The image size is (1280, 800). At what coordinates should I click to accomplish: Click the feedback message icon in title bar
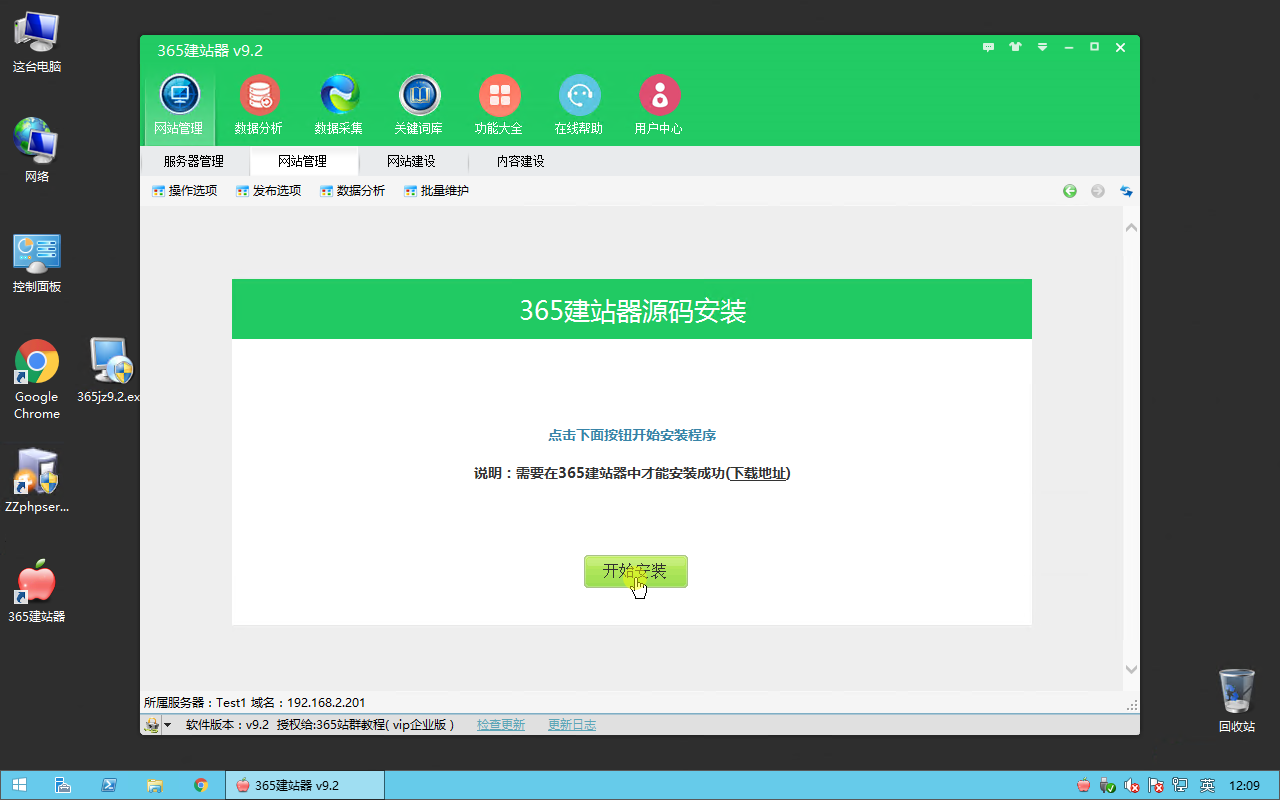(x=989, y=47)
